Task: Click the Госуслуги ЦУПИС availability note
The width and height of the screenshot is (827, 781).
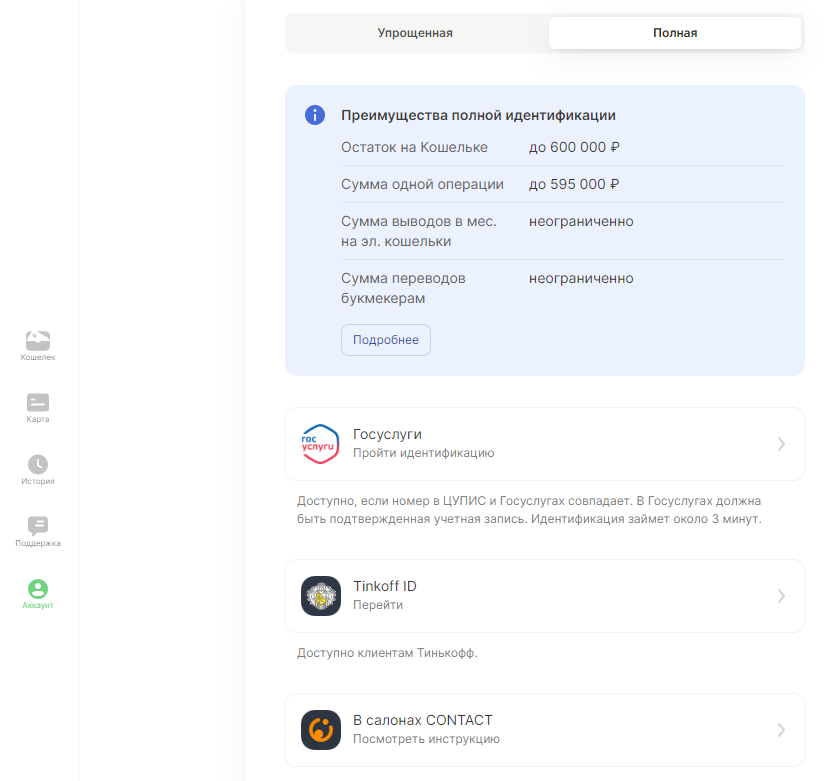Action: (529, 510)
